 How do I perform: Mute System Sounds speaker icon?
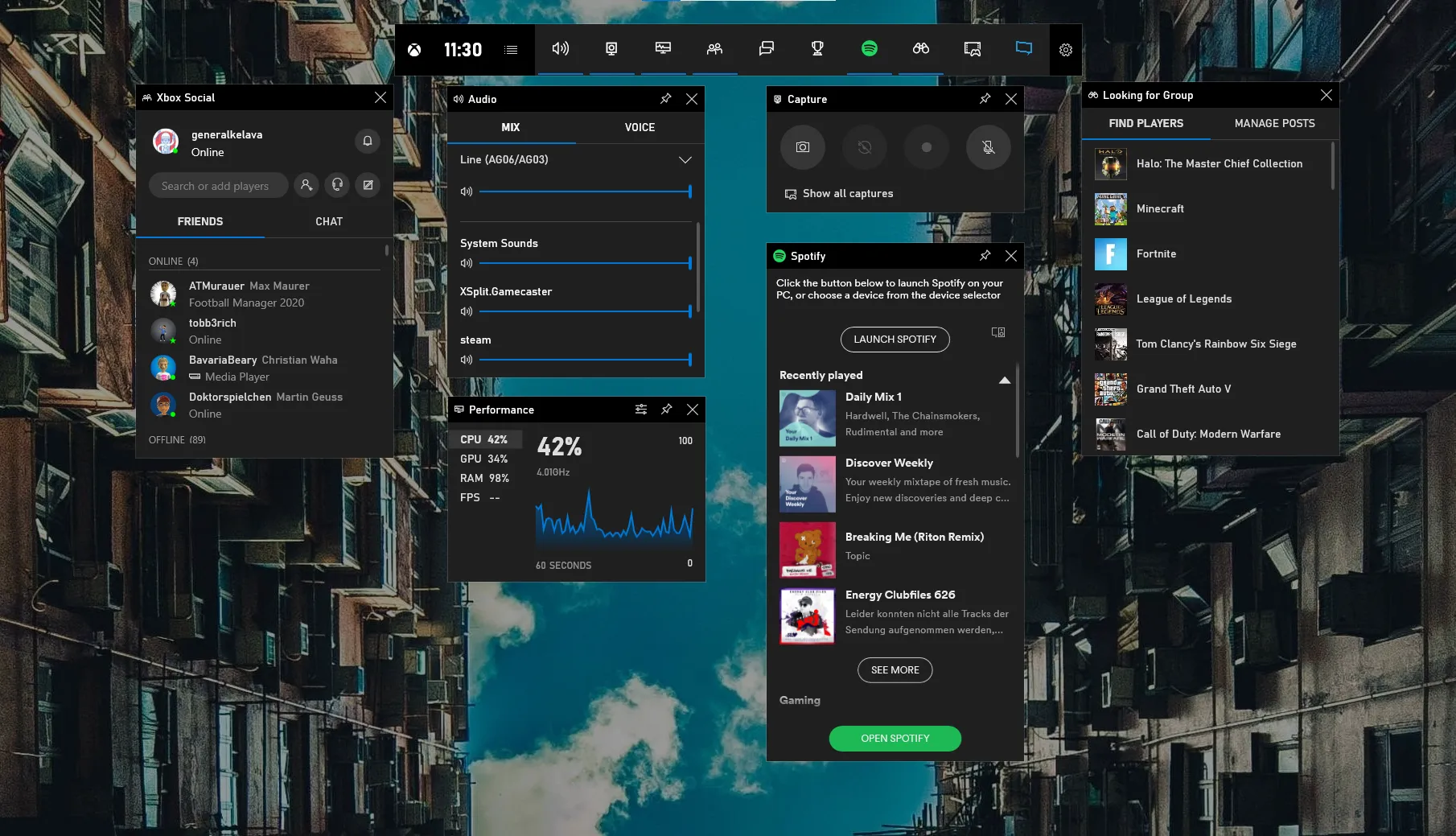pyautogui.click(x=467, y=263)
